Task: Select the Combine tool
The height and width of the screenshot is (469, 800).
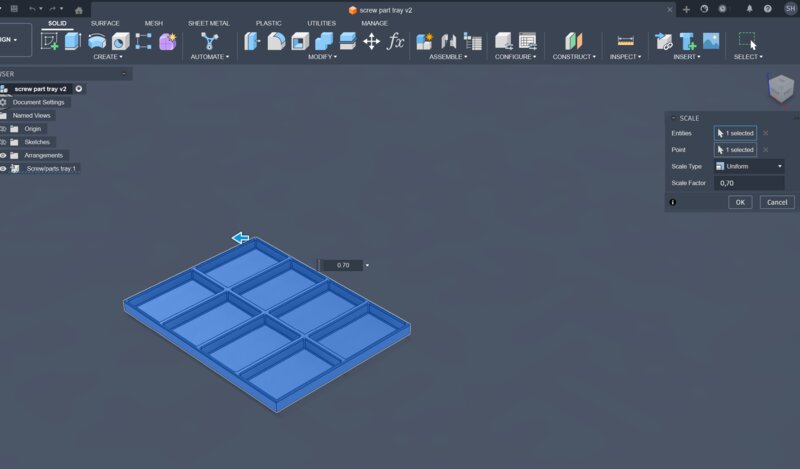Action: (323, 41)
